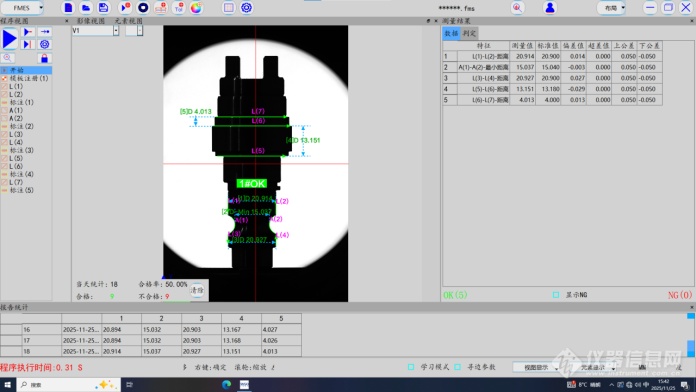Toggle the 显示NG checkbox
696x392 pixels.
pos(556,295)
